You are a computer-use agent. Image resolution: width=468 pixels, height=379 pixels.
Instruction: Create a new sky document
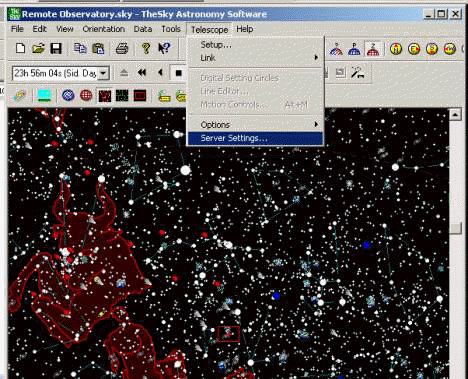[x=21, y=48]
